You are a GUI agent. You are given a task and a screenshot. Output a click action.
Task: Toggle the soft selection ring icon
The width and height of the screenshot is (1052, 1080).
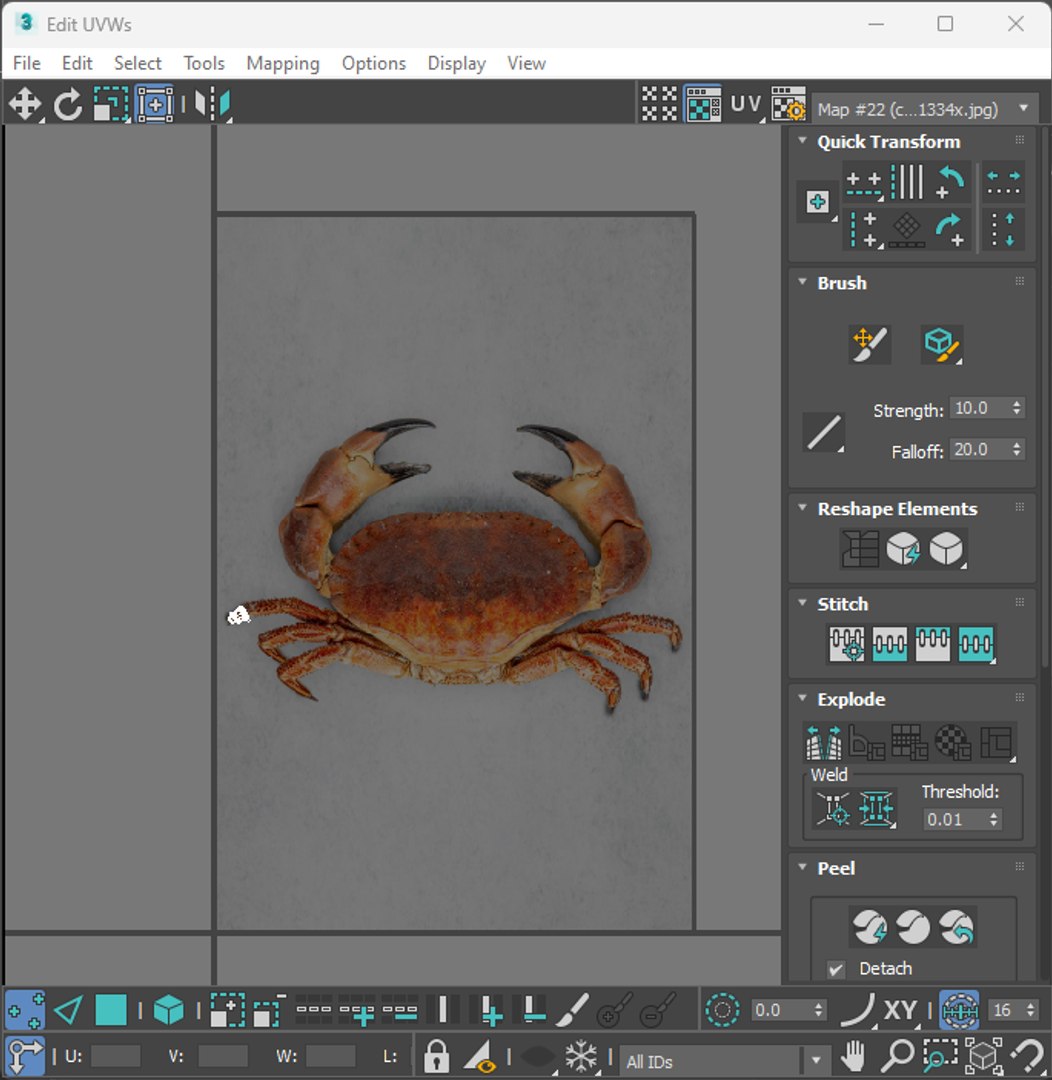(722, 1010)
